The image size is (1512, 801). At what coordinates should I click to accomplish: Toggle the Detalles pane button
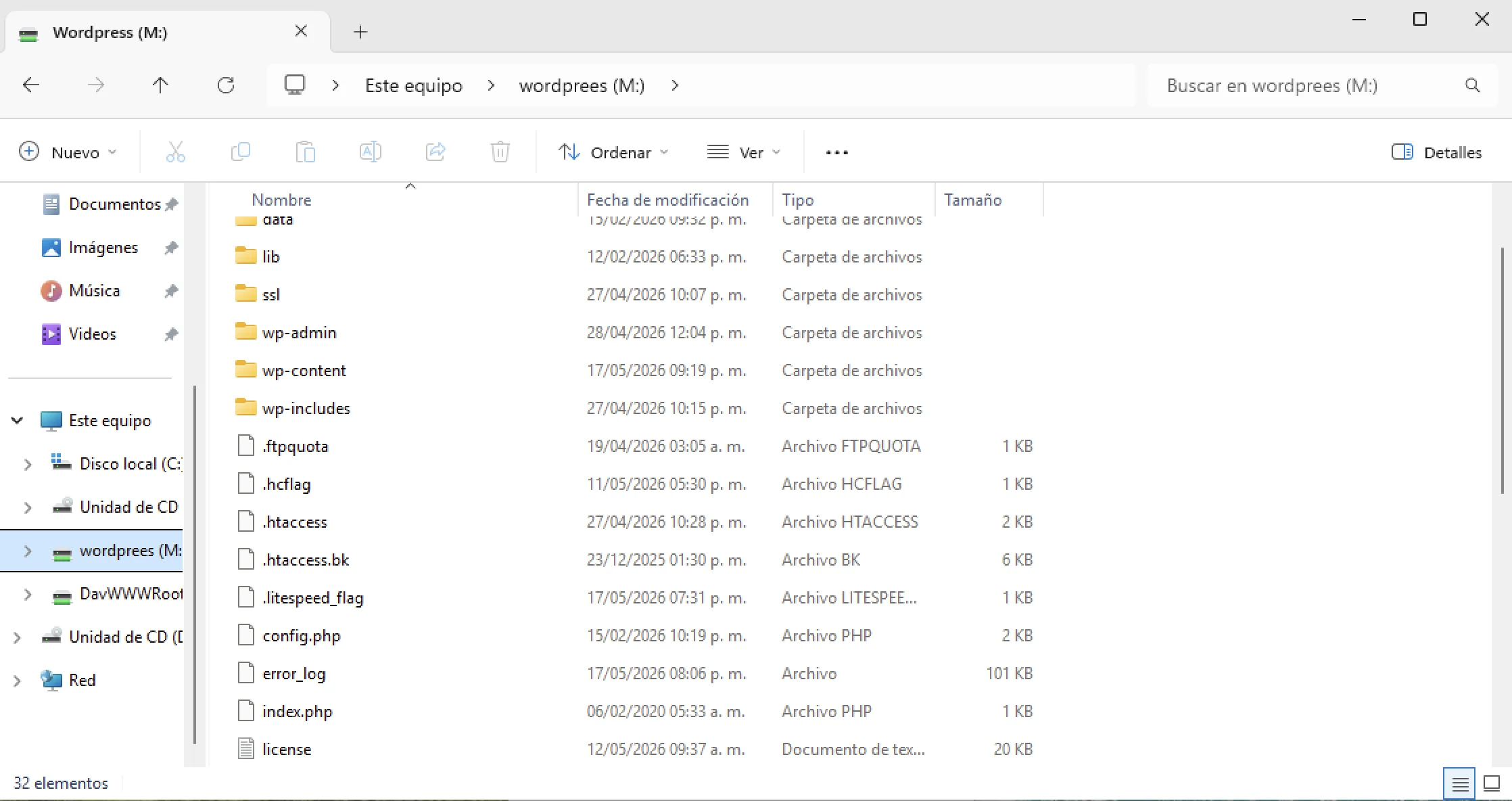coord(1437,152)
